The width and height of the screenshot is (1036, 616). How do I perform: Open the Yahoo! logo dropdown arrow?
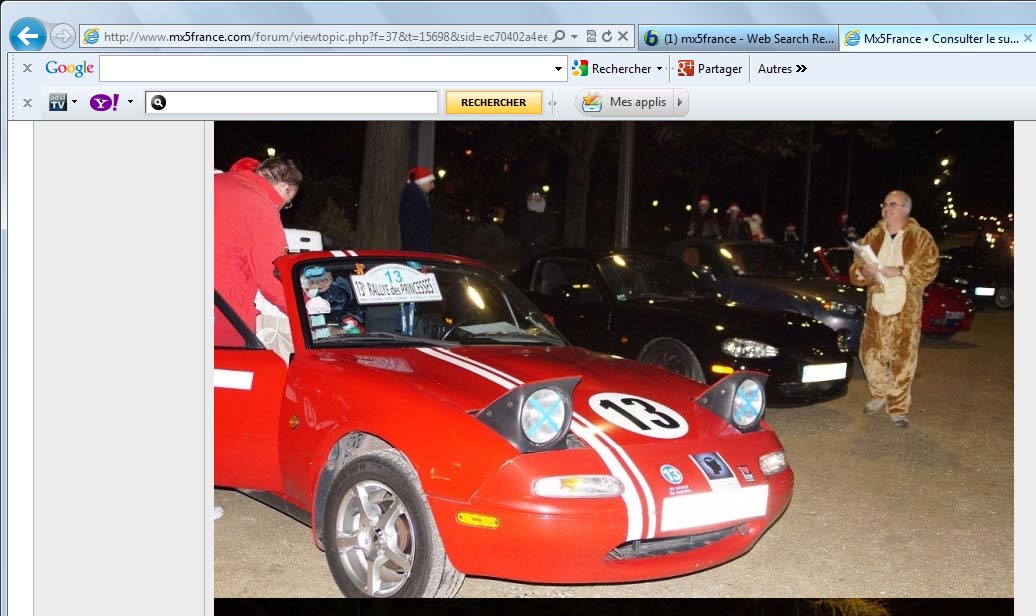(130, 102)
